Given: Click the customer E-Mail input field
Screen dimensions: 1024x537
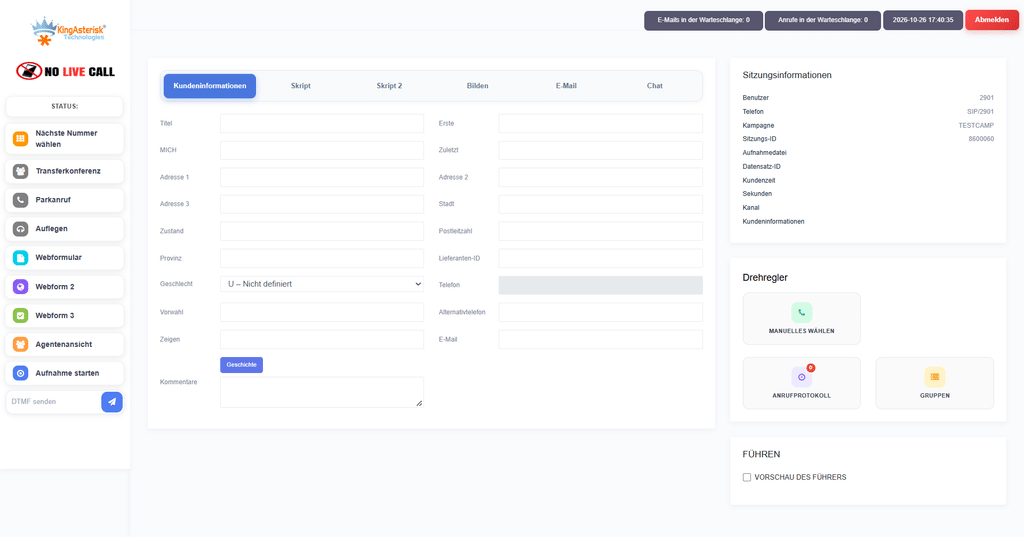Looking at the screenshot, I should point(600,339).
